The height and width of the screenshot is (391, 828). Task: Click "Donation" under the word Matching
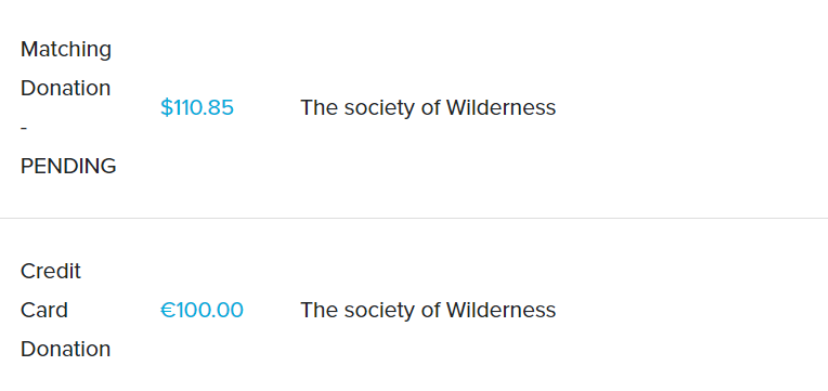tap(65, 88)
